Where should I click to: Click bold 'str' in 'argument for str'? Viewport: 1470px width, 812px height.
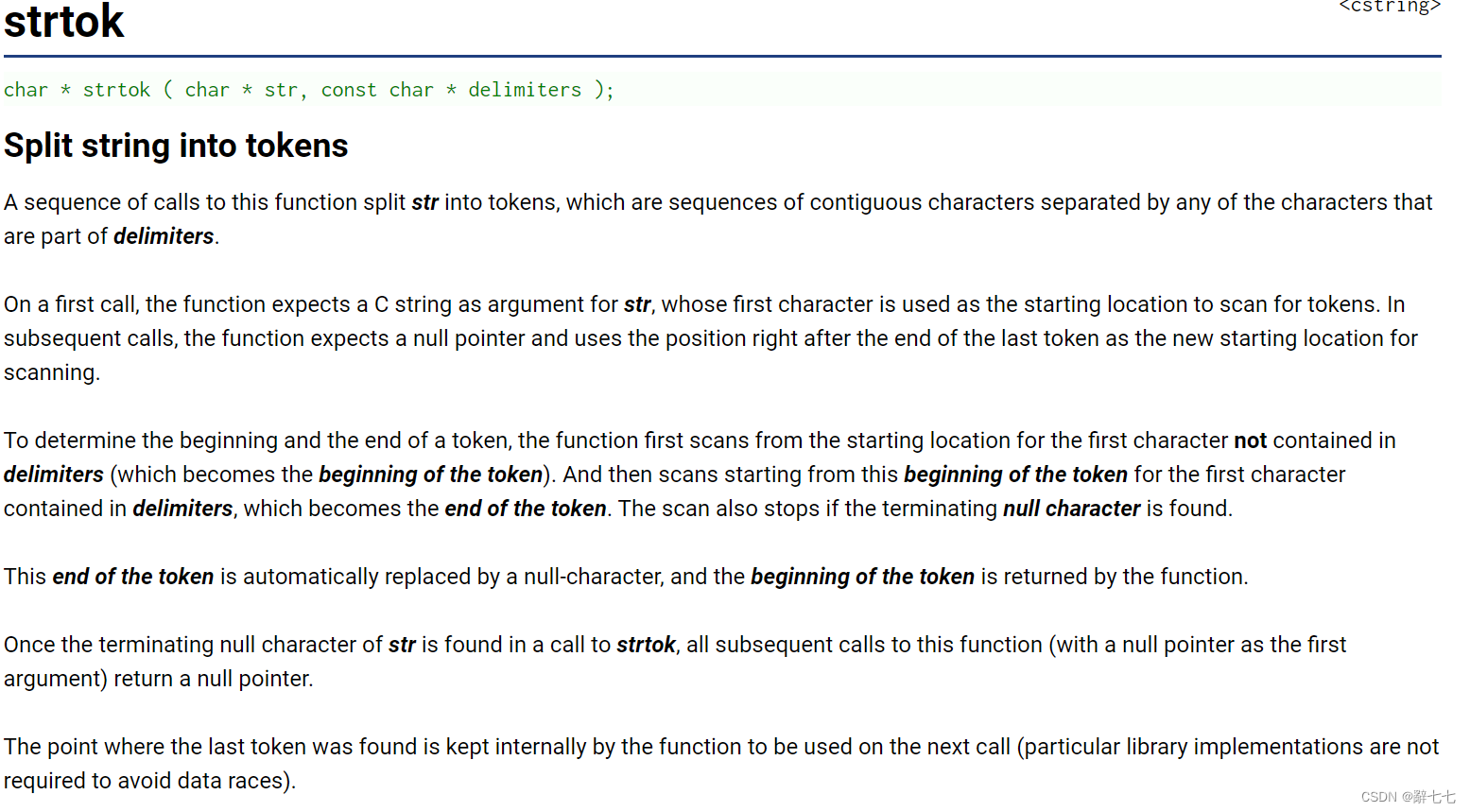637,304
